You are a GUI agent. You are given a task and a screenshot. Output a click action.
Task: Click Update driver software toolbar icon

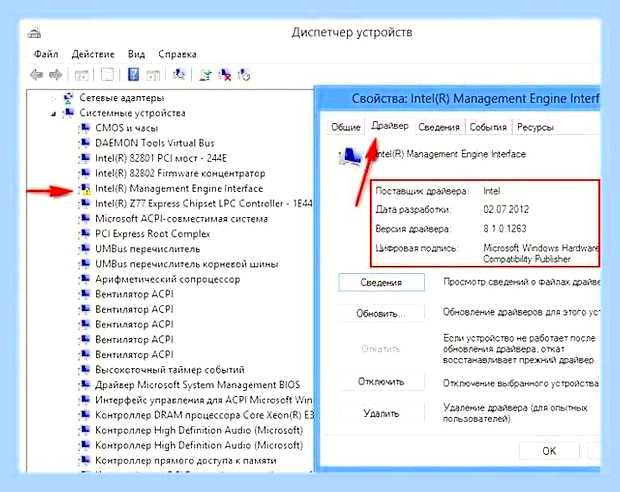click(206, 75)
